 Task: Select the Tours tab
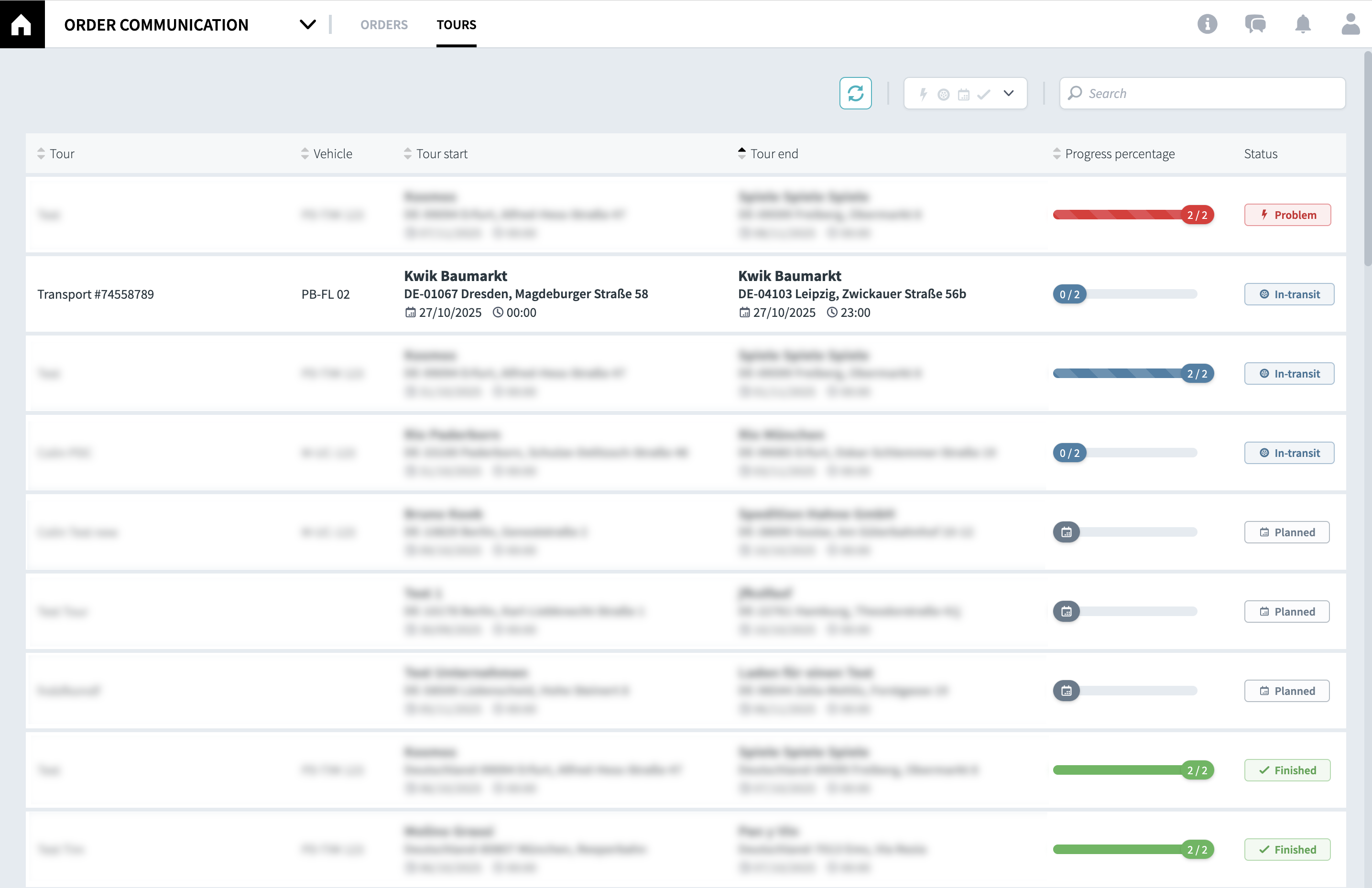tap(456, 24)
